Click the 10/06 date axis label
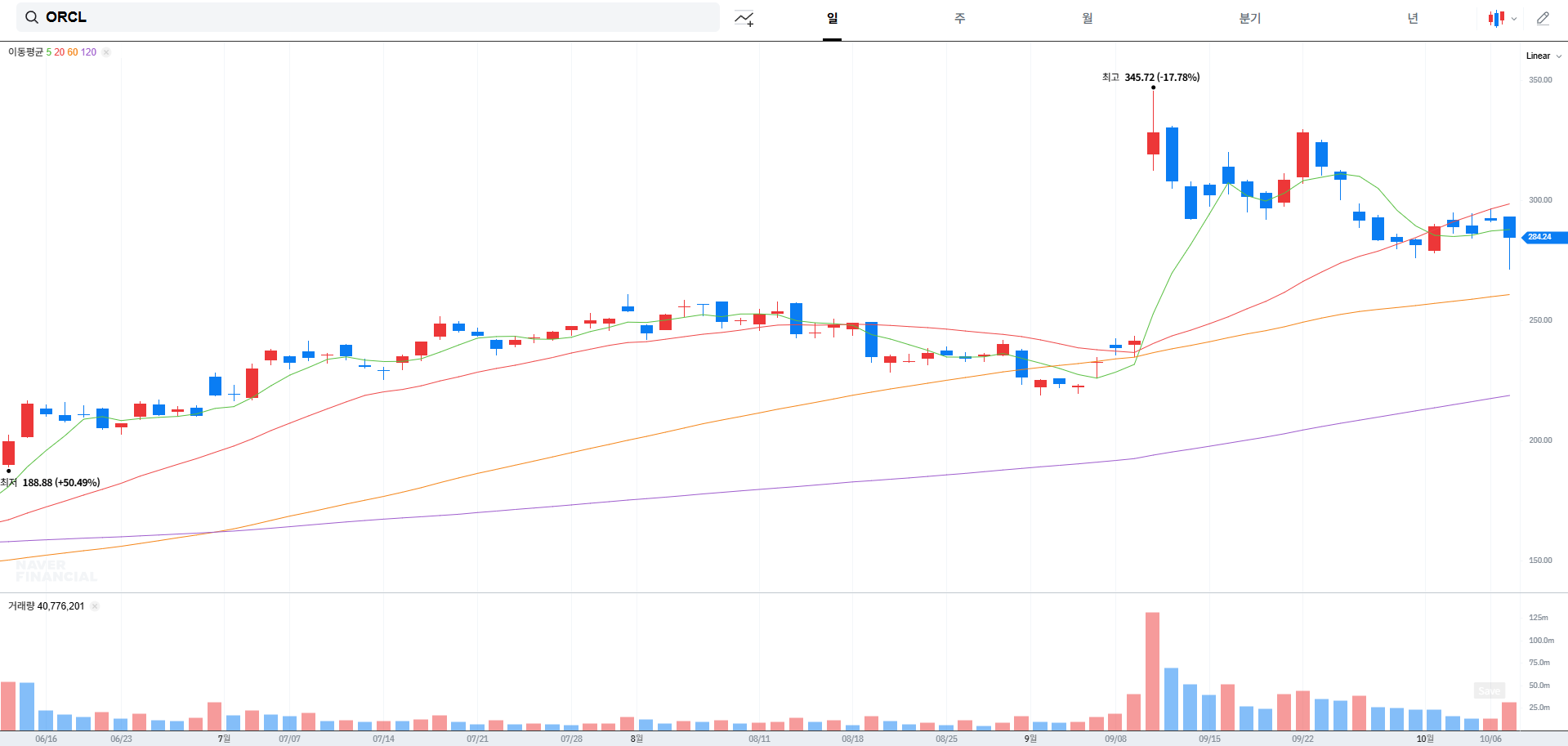 point(1490,739)
